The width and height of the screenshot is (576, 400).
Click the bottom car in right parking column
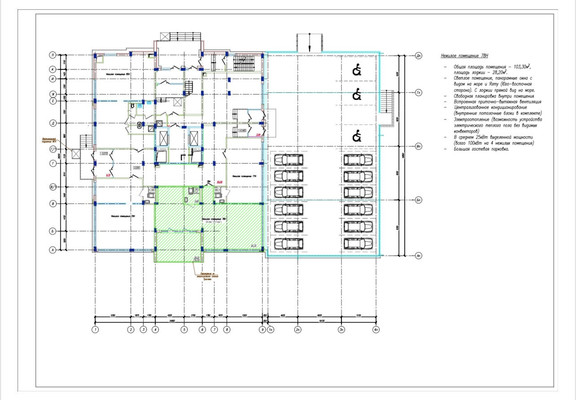358,244
